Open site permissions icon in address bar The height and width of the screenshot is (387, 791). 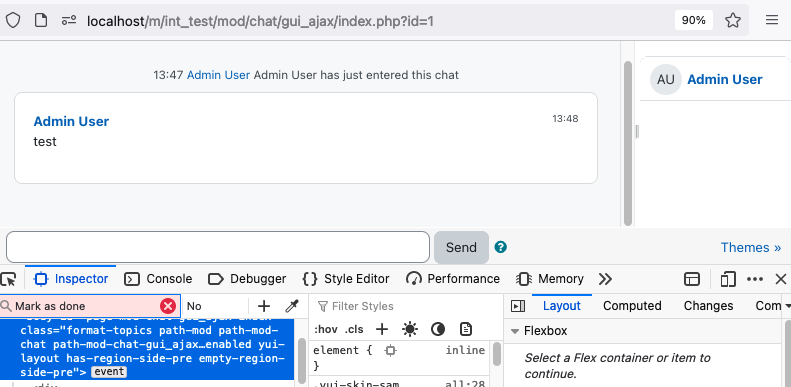pyautogui.click(x=69, y=20)
